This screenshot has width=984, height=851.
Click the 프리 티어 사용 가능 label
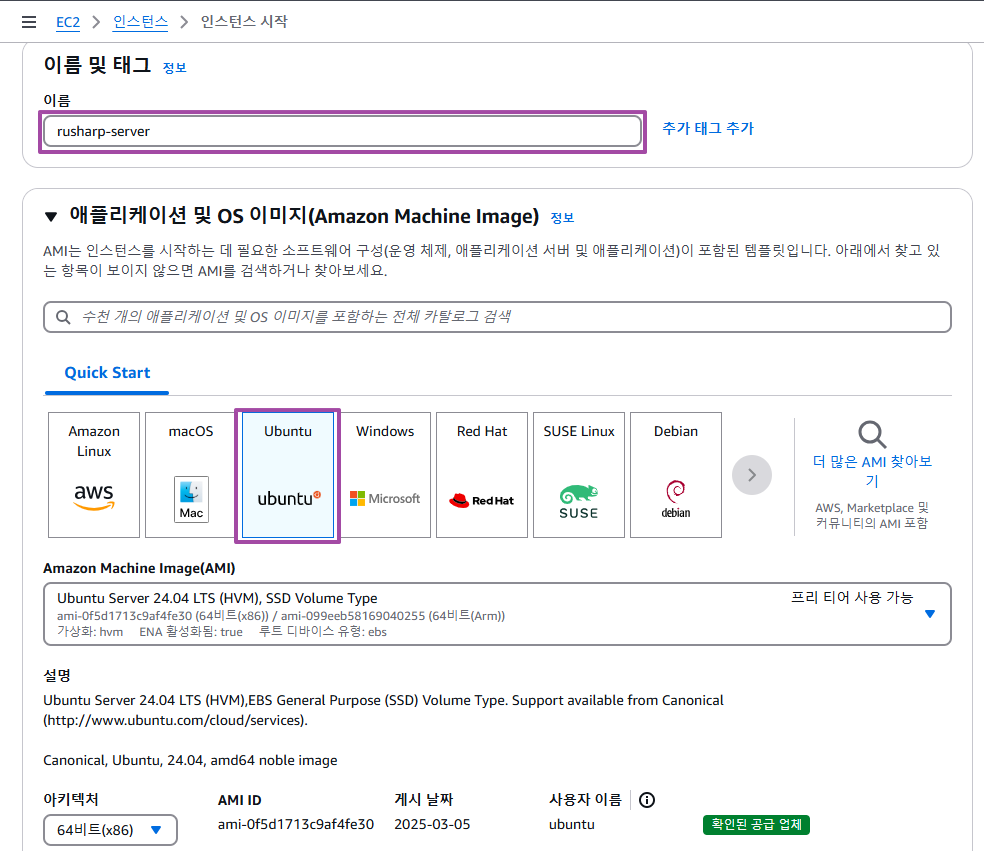point(852,597)
